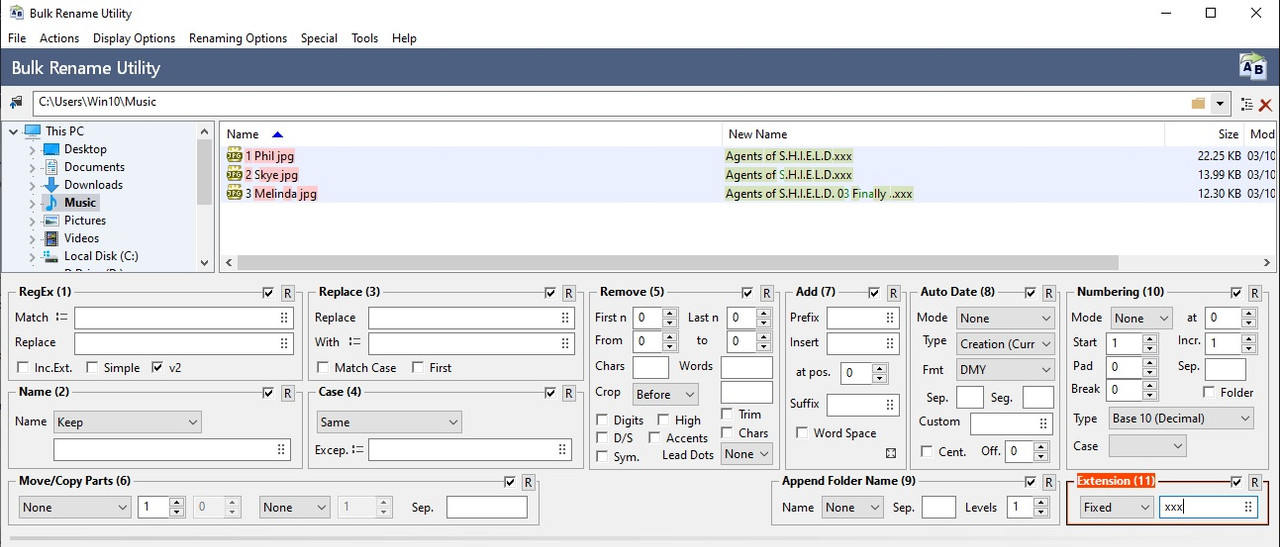The width and height of the screenshot is (1280, 547).
Task: Expand the Documents tree node
Action: pyautogui.click(x=32, y=167)
